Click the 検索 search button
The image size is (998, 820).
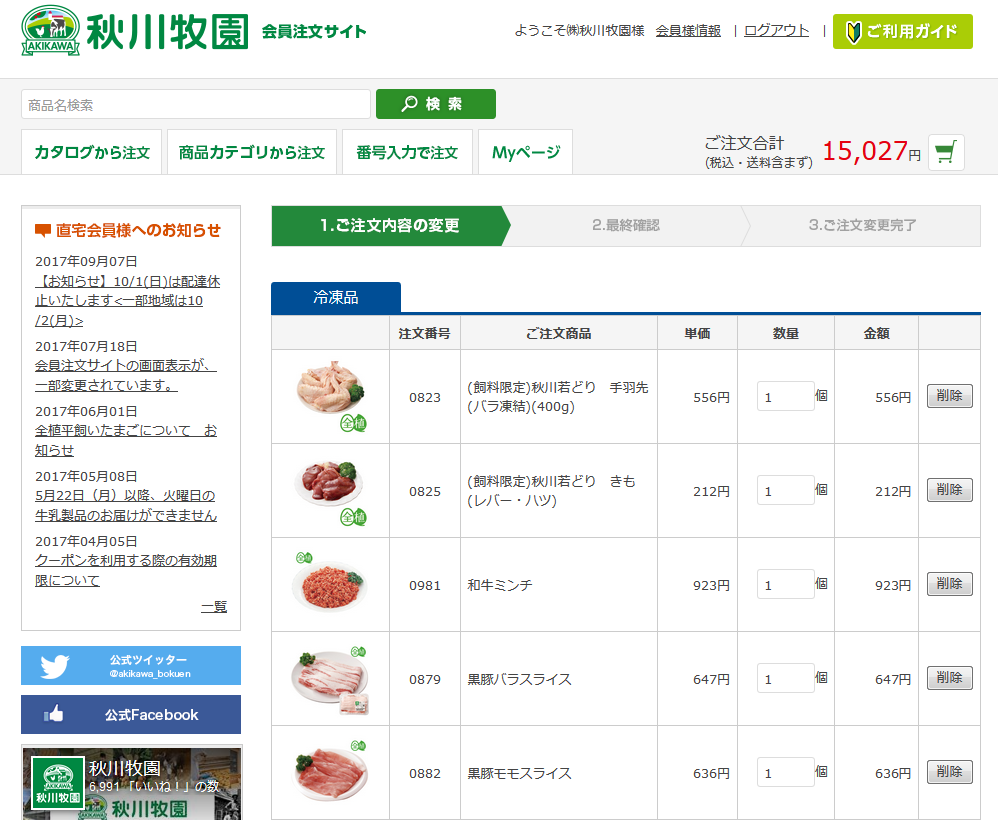pyautogui.click(x=436, y=104)
